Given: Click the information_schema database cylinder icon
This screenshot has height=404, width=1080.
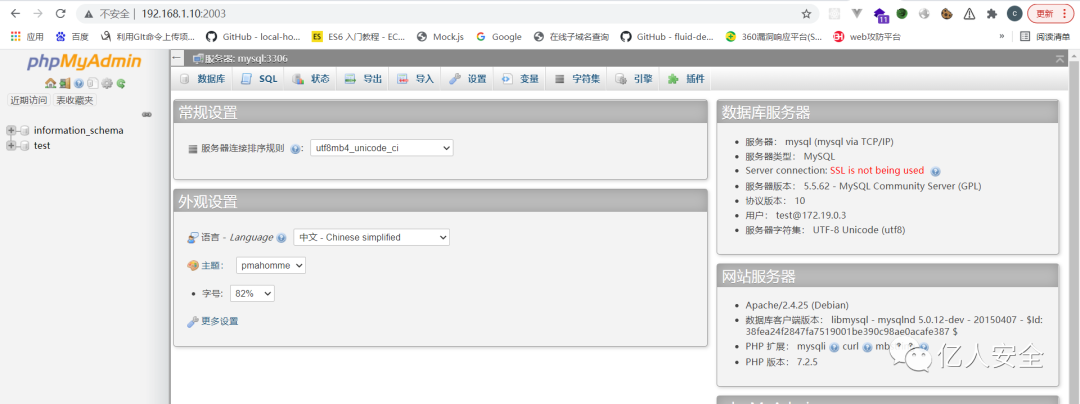Looking at the screenshot, I should [25, 130].
